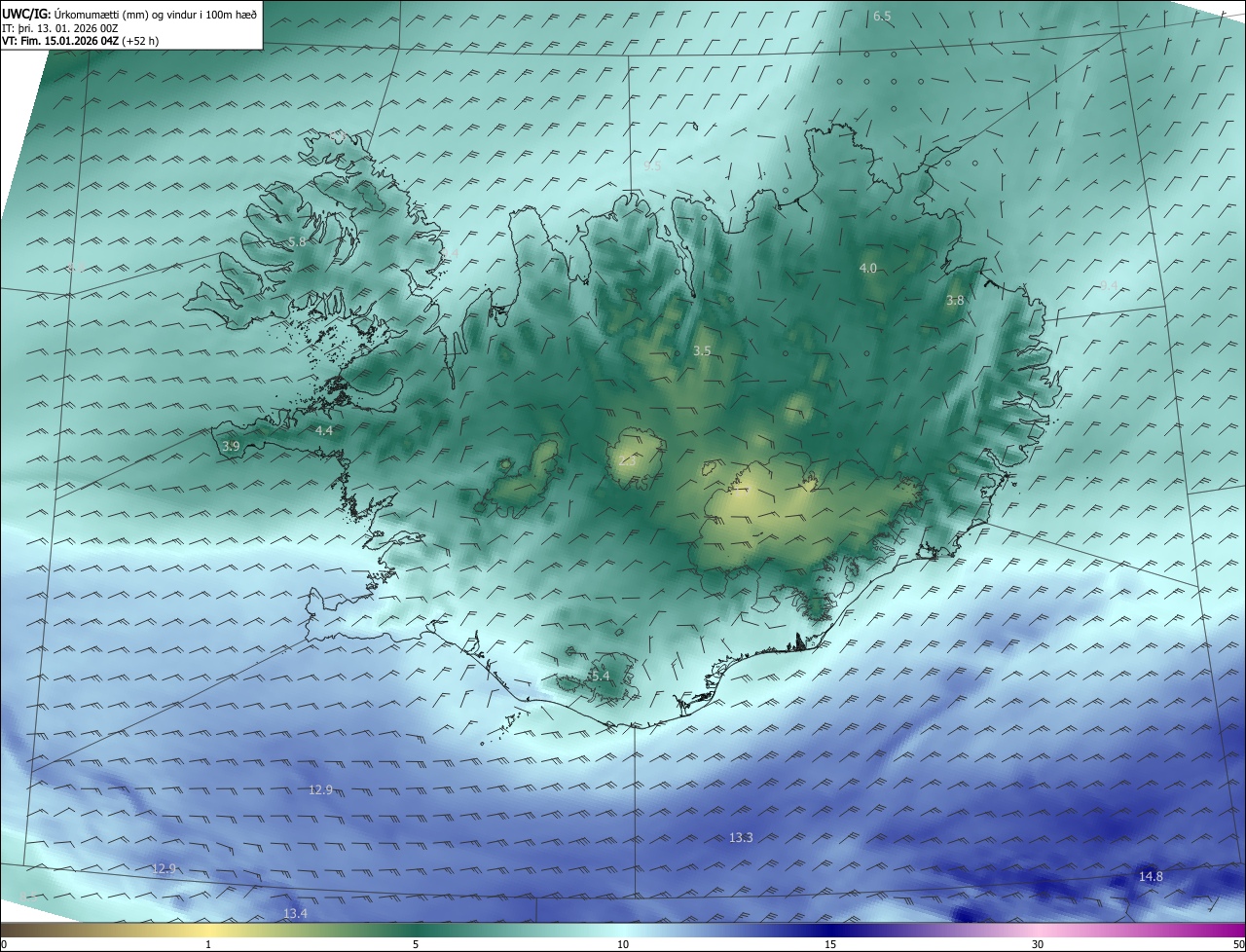Select the 5.8 value over the Westfjords
The width and height of the screenshot is (1246, 952).
click(297, 241)
